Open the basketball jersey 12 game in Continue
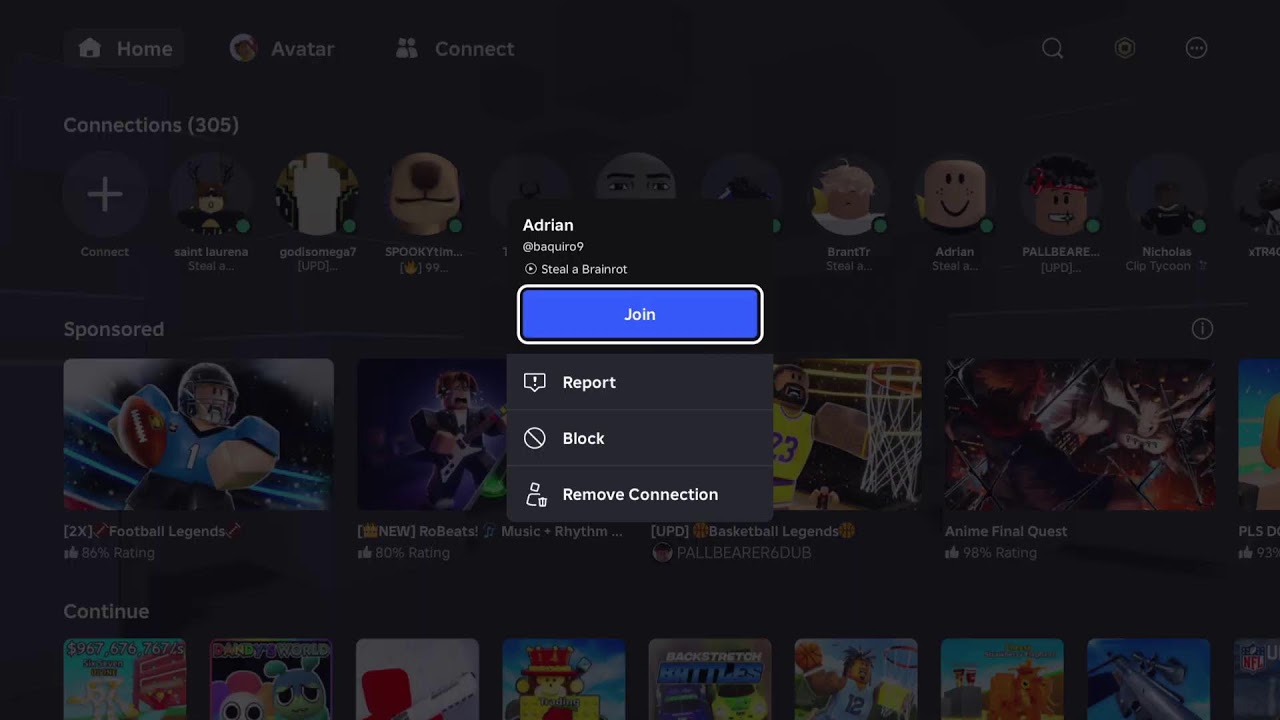Screen dimensions: 1280x720 (856, 679)
